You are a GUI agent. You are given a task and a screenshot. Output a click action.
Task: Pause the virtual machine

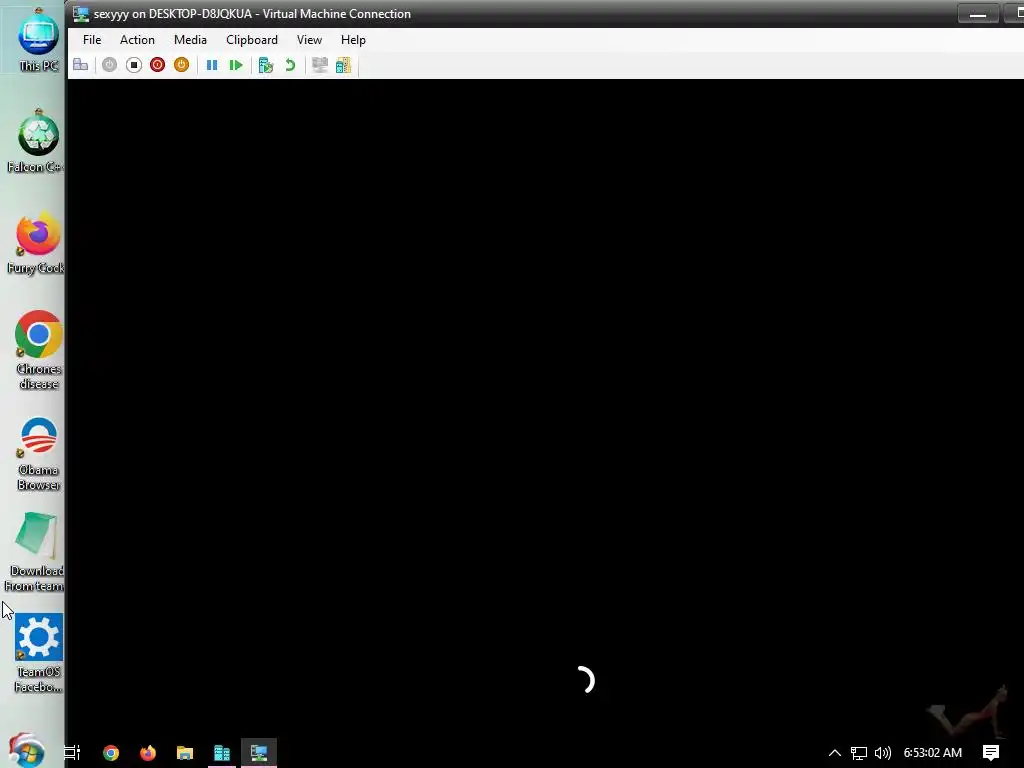(x=212, y=65)
